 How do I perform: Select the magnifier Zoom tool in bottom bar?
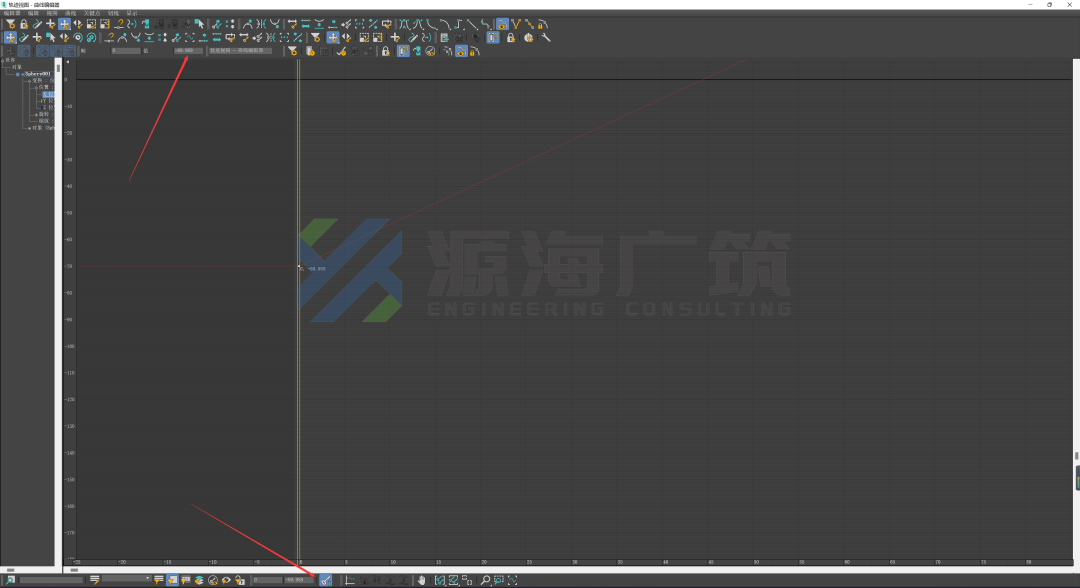(x=486, y=580)
